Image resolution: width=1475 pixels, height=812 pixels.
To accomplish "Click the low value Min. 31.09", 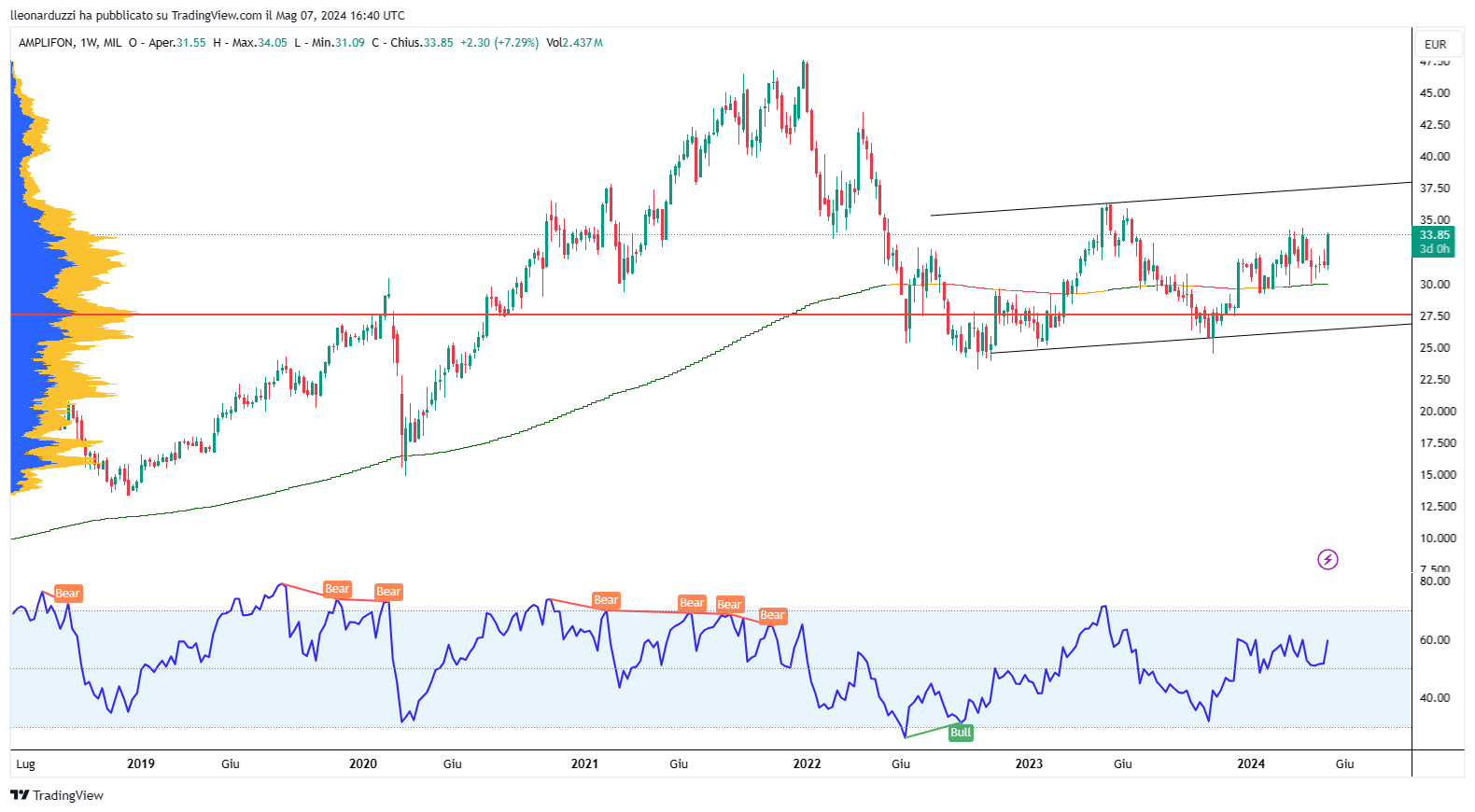I will point(330,43).
